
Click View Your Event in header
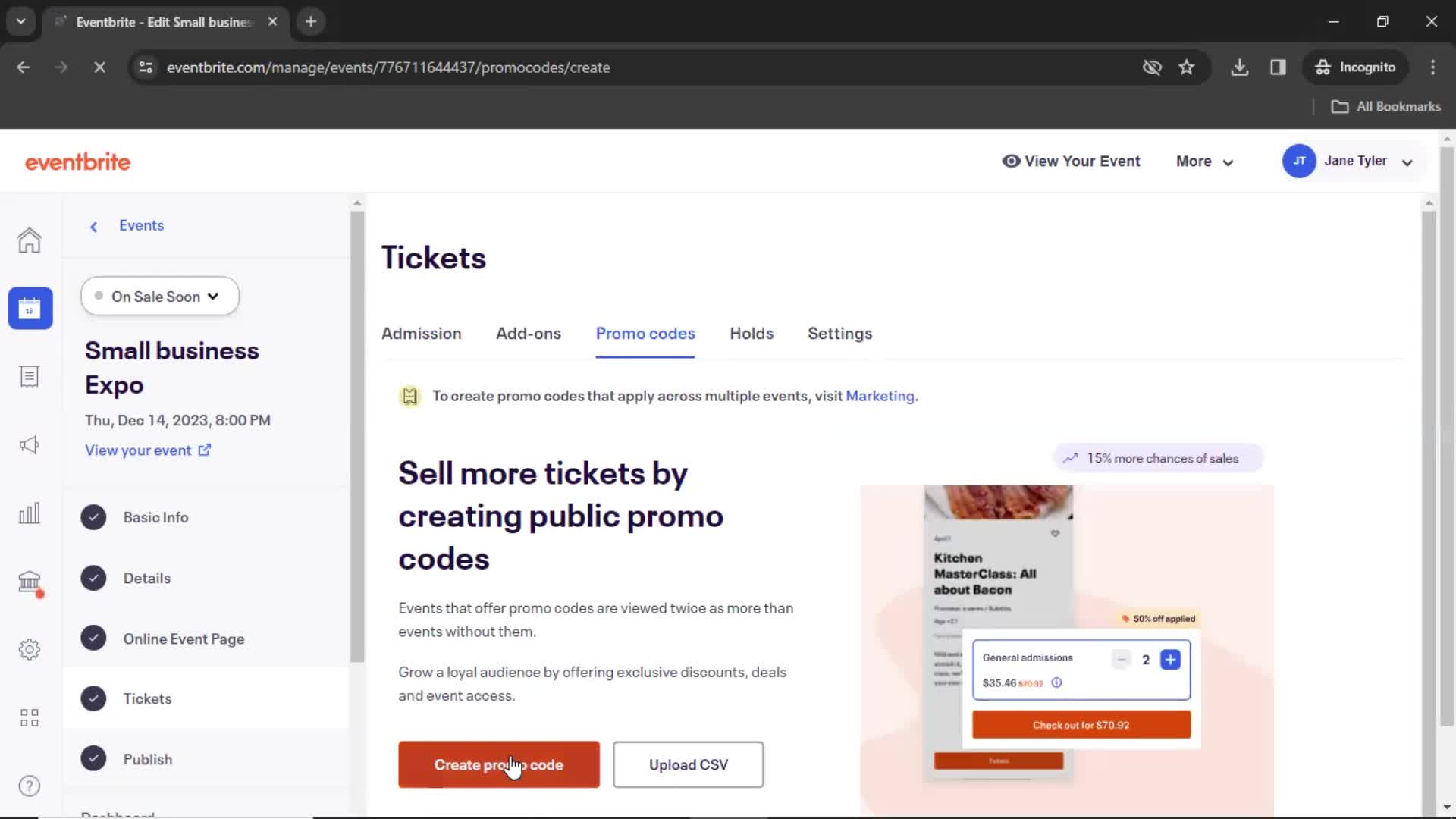tap(1071, 162)
